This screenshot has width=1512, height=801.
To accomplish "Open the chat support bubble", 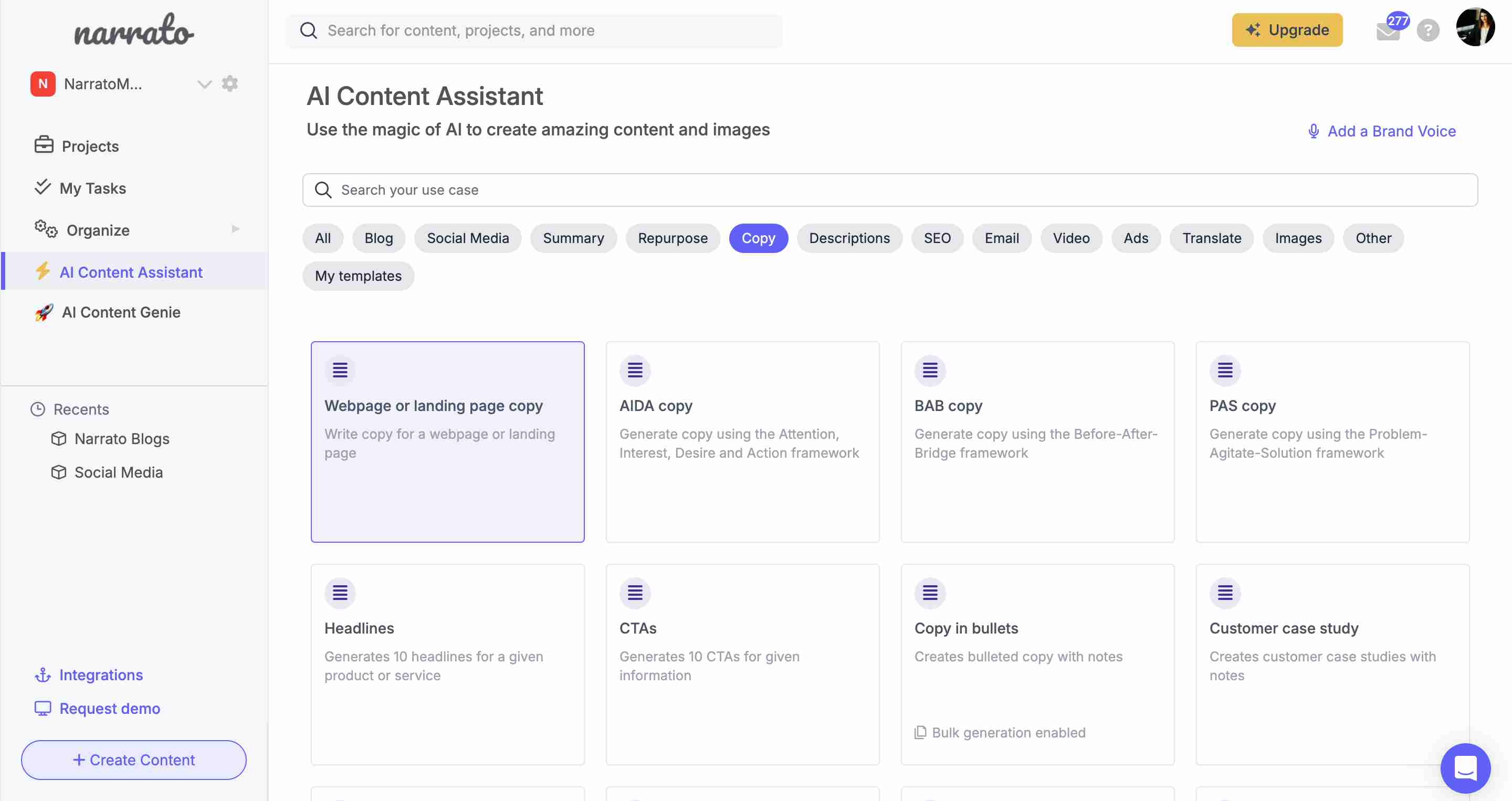I will pos(1465,768).
